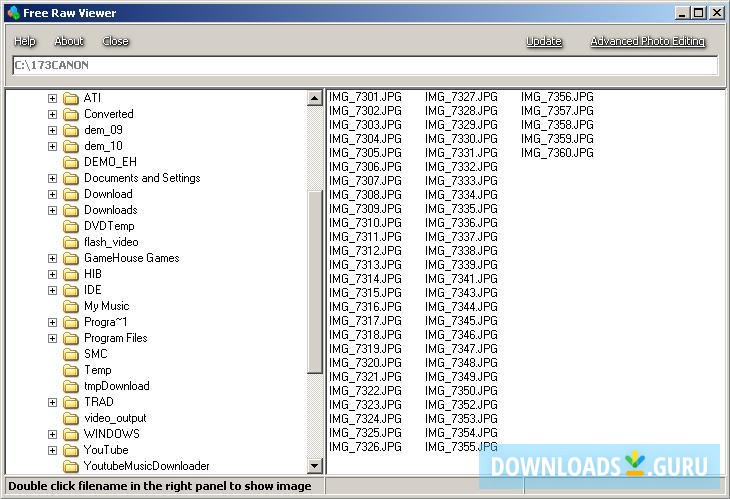Image resolution: width=730 pixels, height=499 pixels.
Task: Open the Help menu
Action: point(25,41)
